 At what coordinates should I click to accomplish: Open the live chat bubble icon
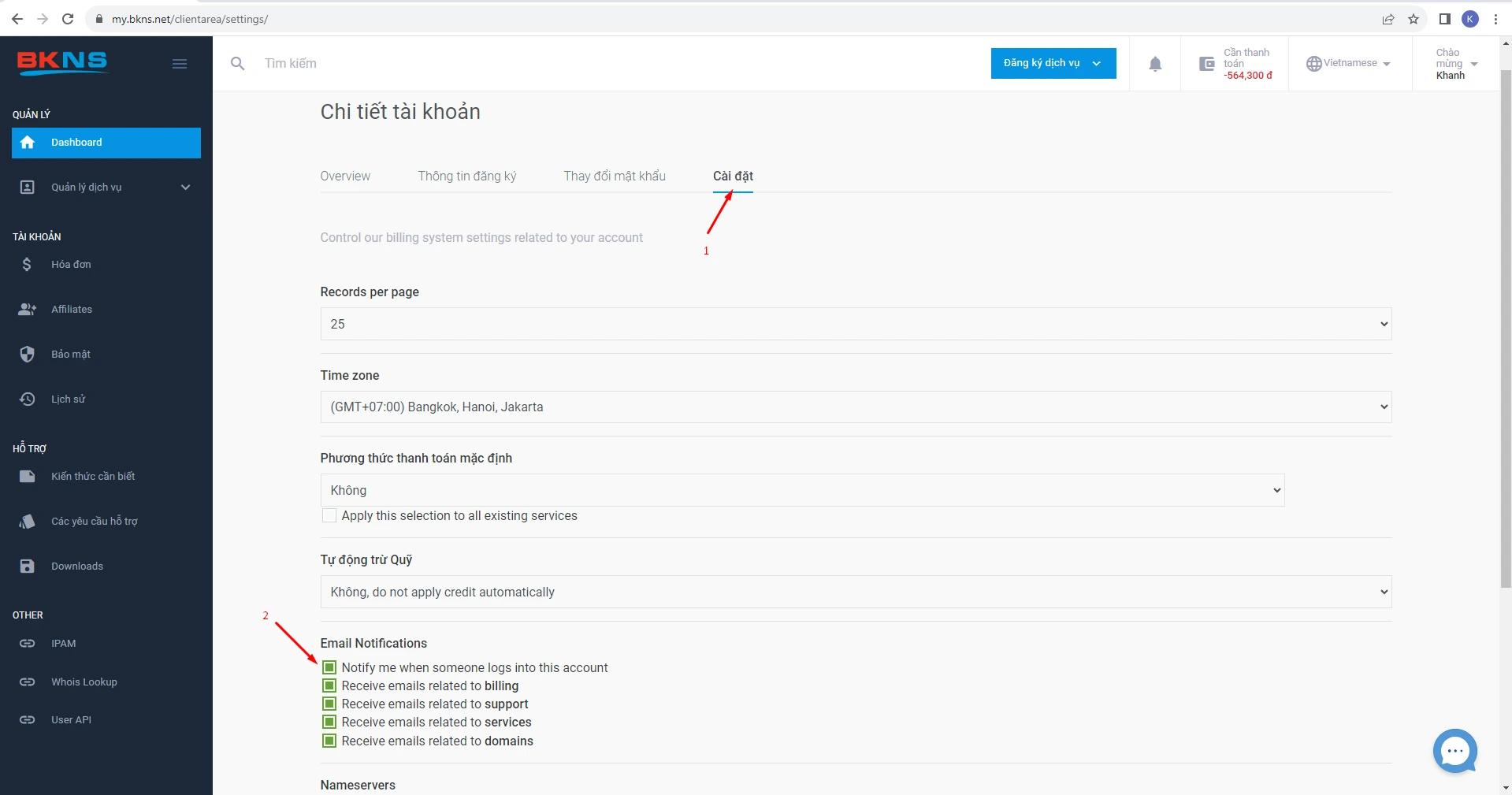(x=1454, y=751)
